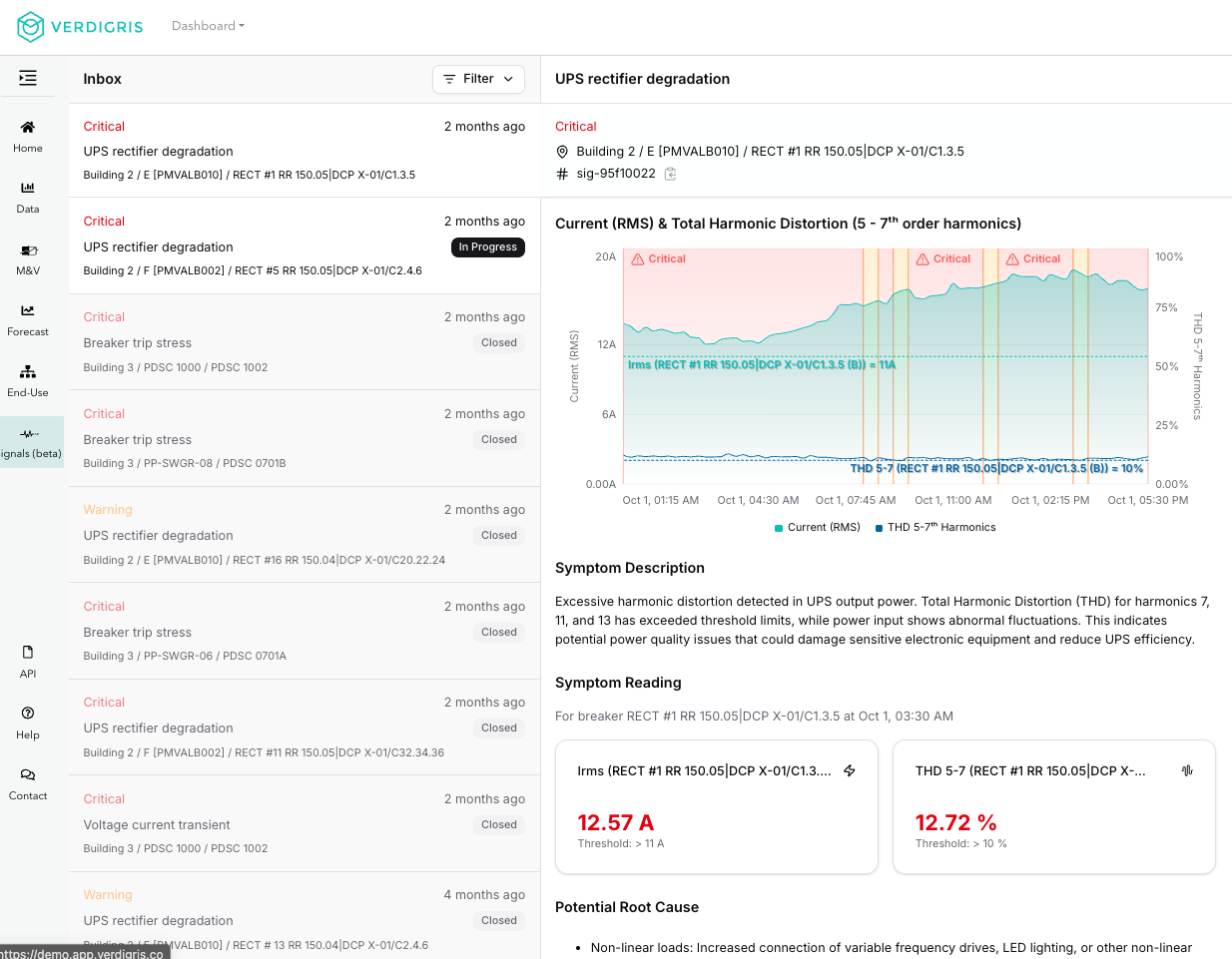This screenshot has width=1232, height=959.
Task: Click the THD 5-7 threshold label in chart
Action: point(996,468)
